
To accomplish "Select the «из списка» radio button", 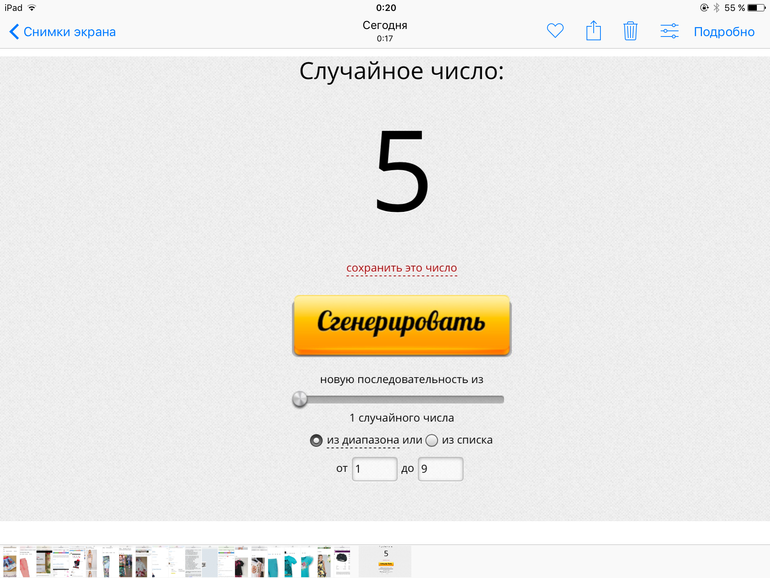I will point(432,440).
